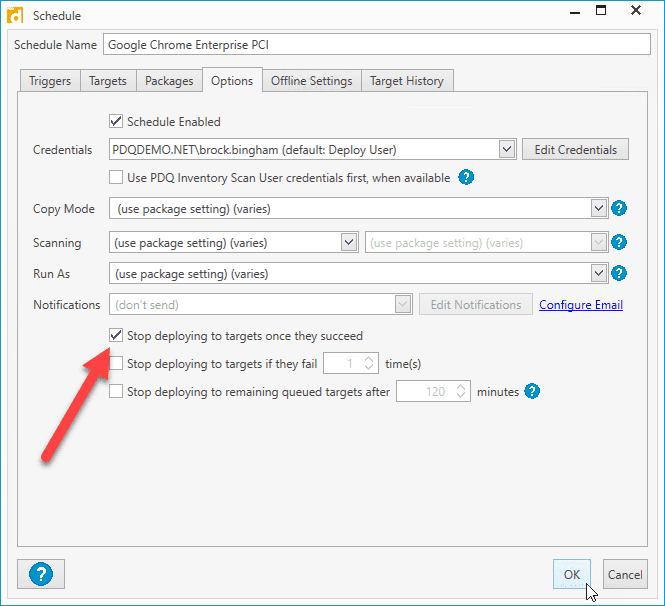Image resolution: width=665 pixels, height=606 pixels.
Task: Click the fail times stepper field
Action: click(351, 363)
